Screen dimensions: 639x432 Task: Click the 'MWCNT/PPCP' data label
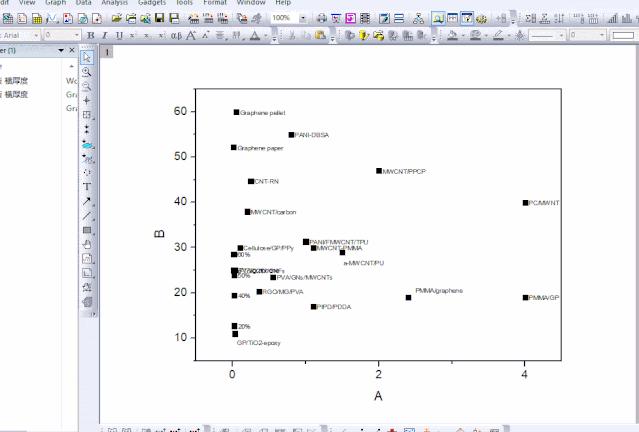coord(404,172)
